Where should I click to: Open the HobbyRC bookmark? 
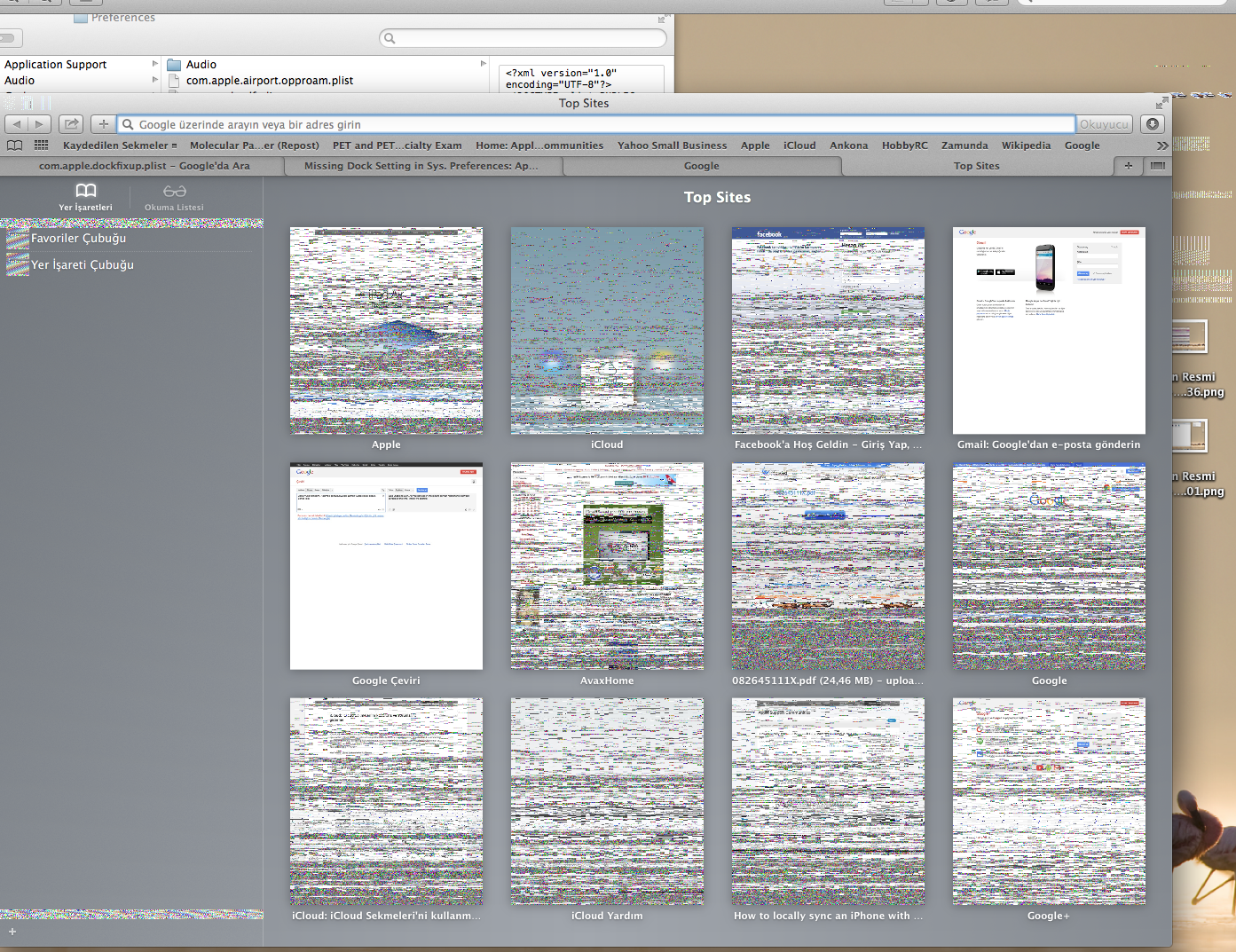(905, 146)
